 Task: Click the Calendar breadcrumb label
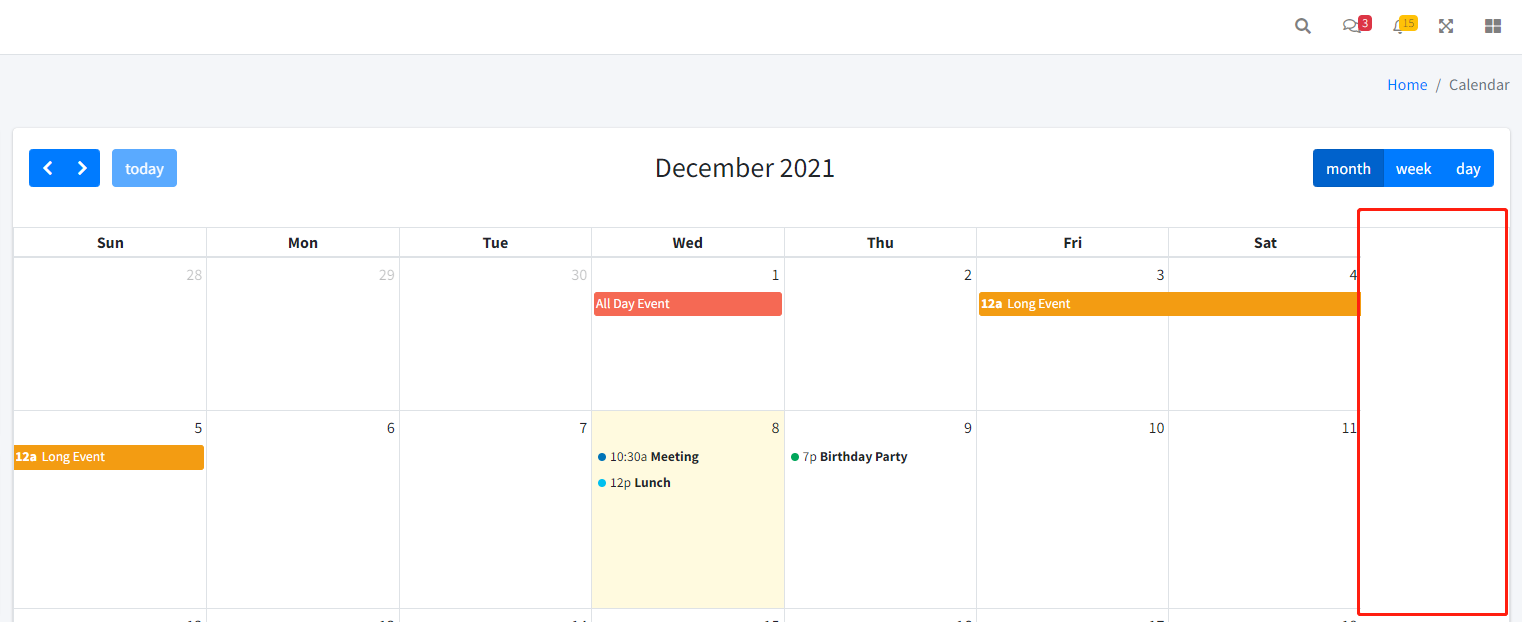[x=1479, y=84]
